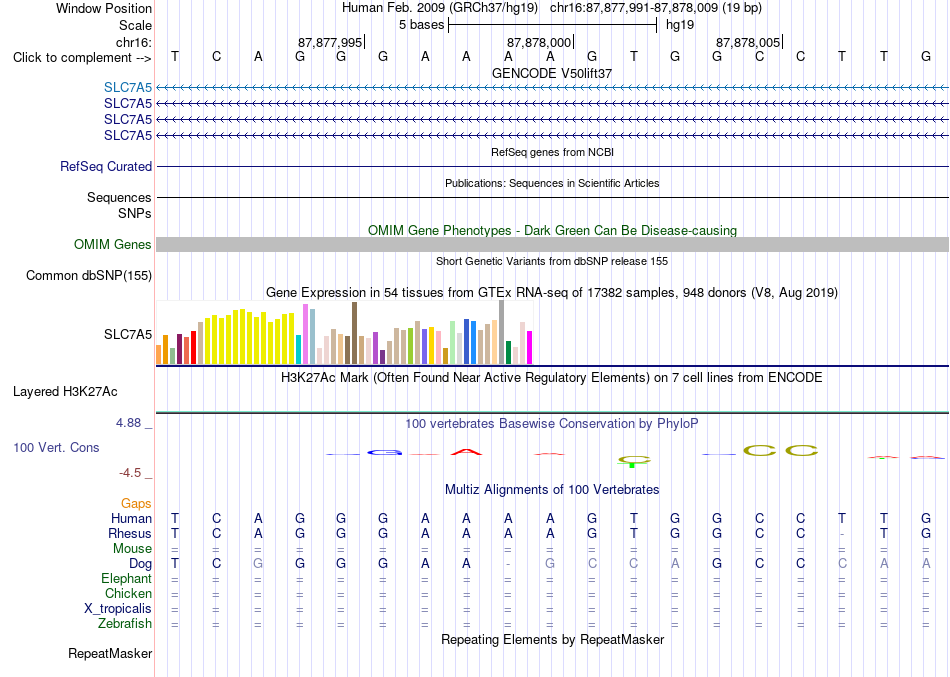
Task: Click the 'SNPs' track label
Action: (135, 213)
